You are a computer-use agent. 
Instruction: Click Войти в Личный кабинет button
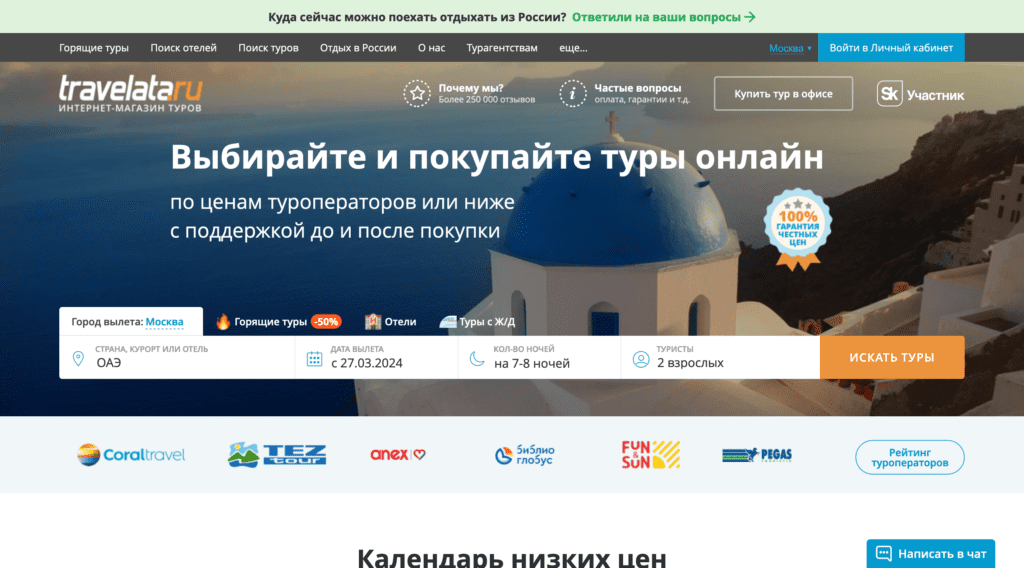(891, 48)
